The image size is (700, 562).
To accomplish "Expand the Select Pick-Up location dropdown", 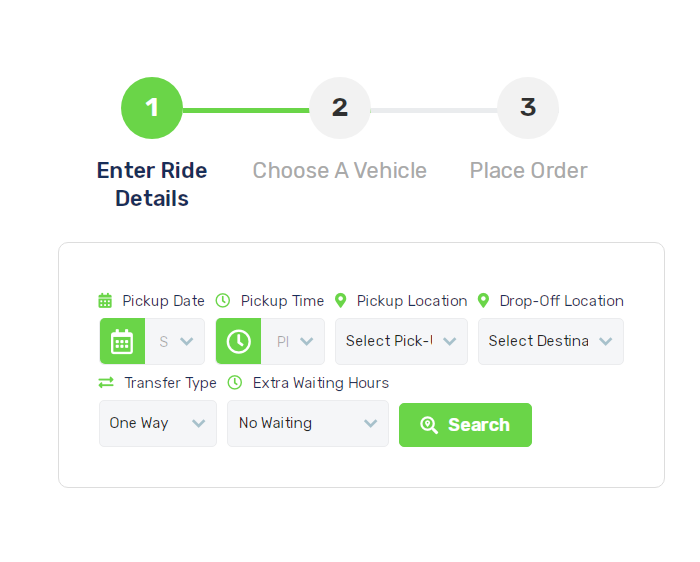I will pyautogui.click(x=401, y=341).
